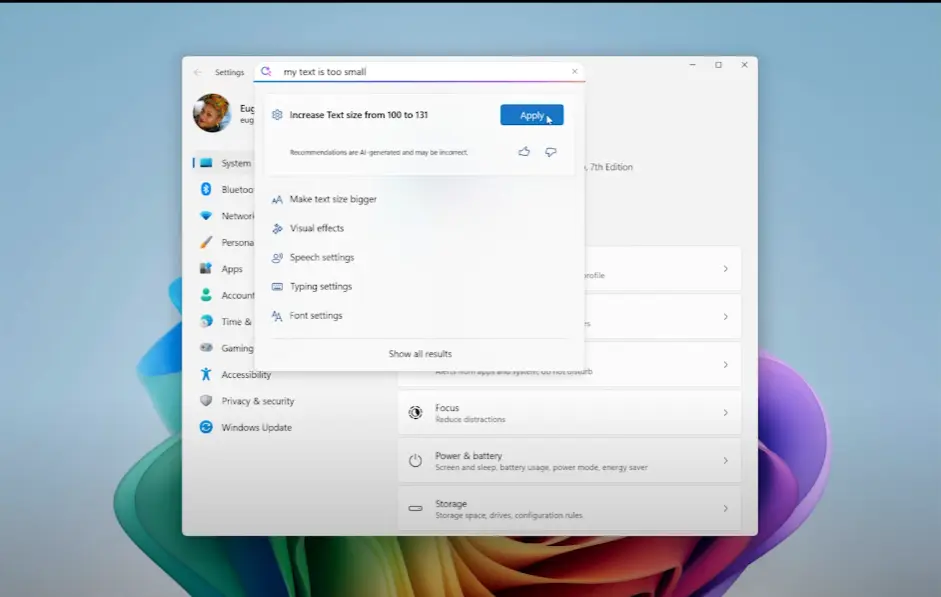Give thumbs down to AI recommendation
The width and height of the screenshot is (941, 597).
pos(550,152)
